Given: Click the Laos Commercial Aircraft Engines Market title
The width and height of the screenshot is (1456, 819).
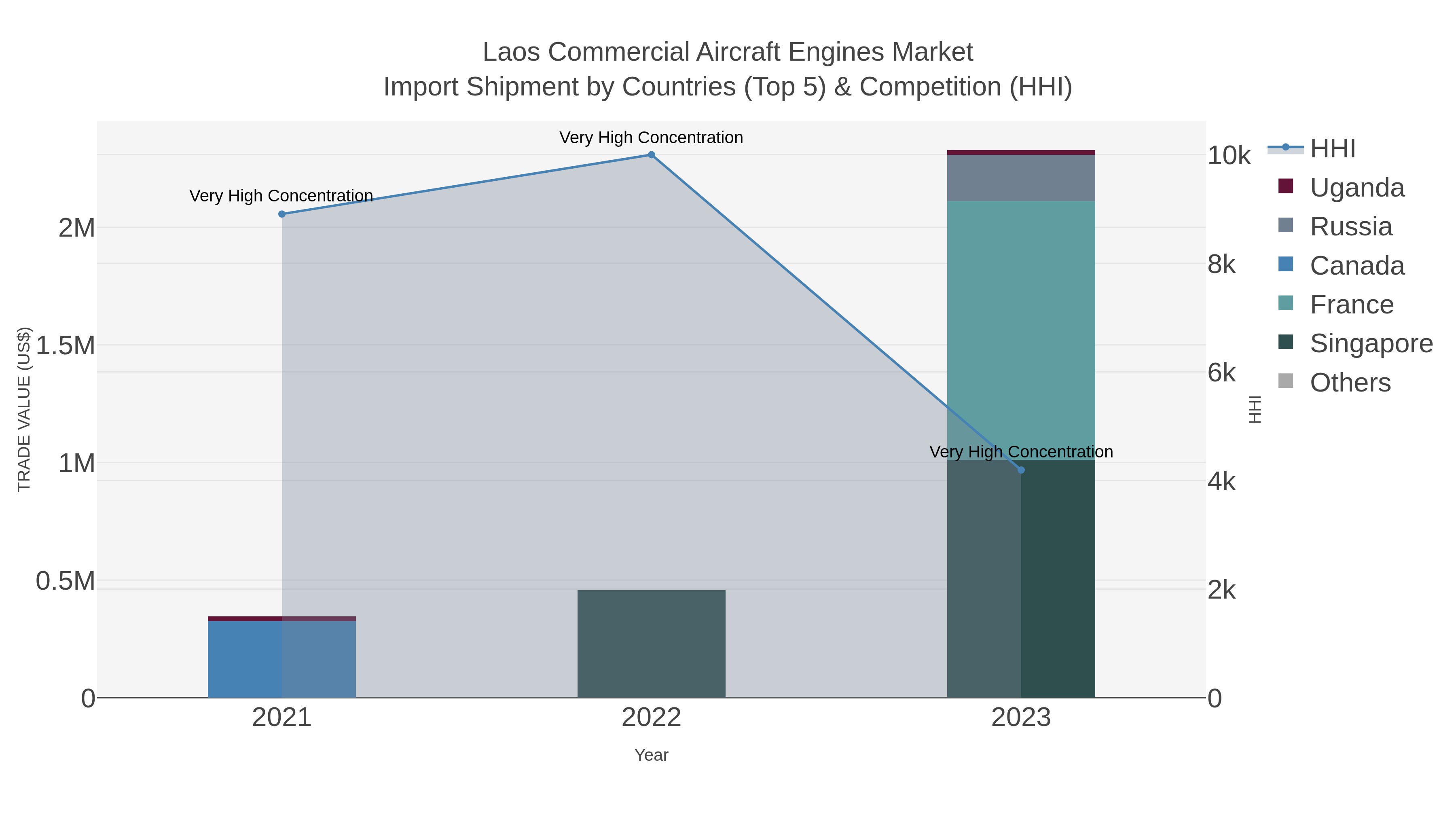Looking at the screenshot, I should [728, 52].
